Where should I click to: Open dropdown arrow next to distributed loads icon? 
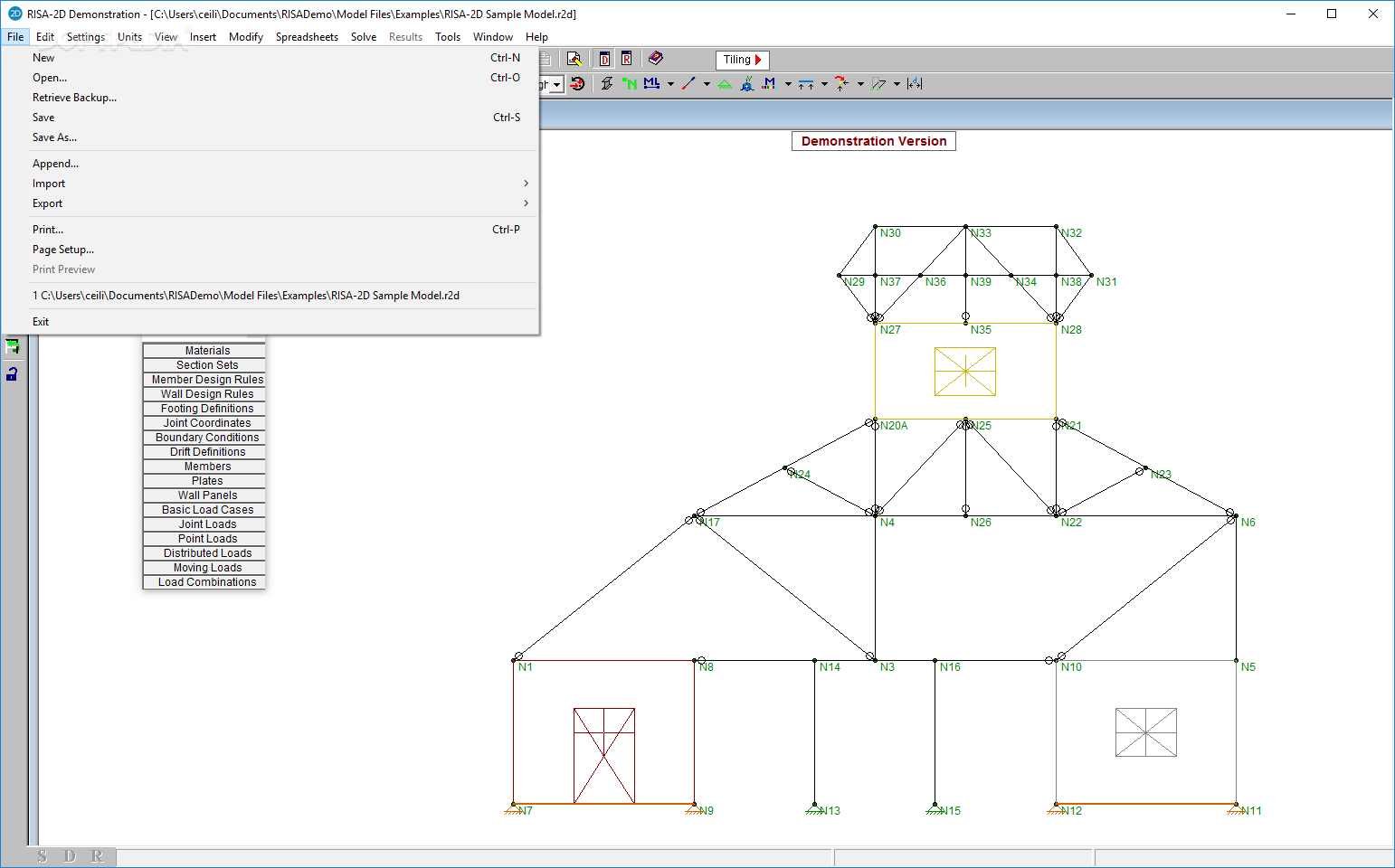824,84
